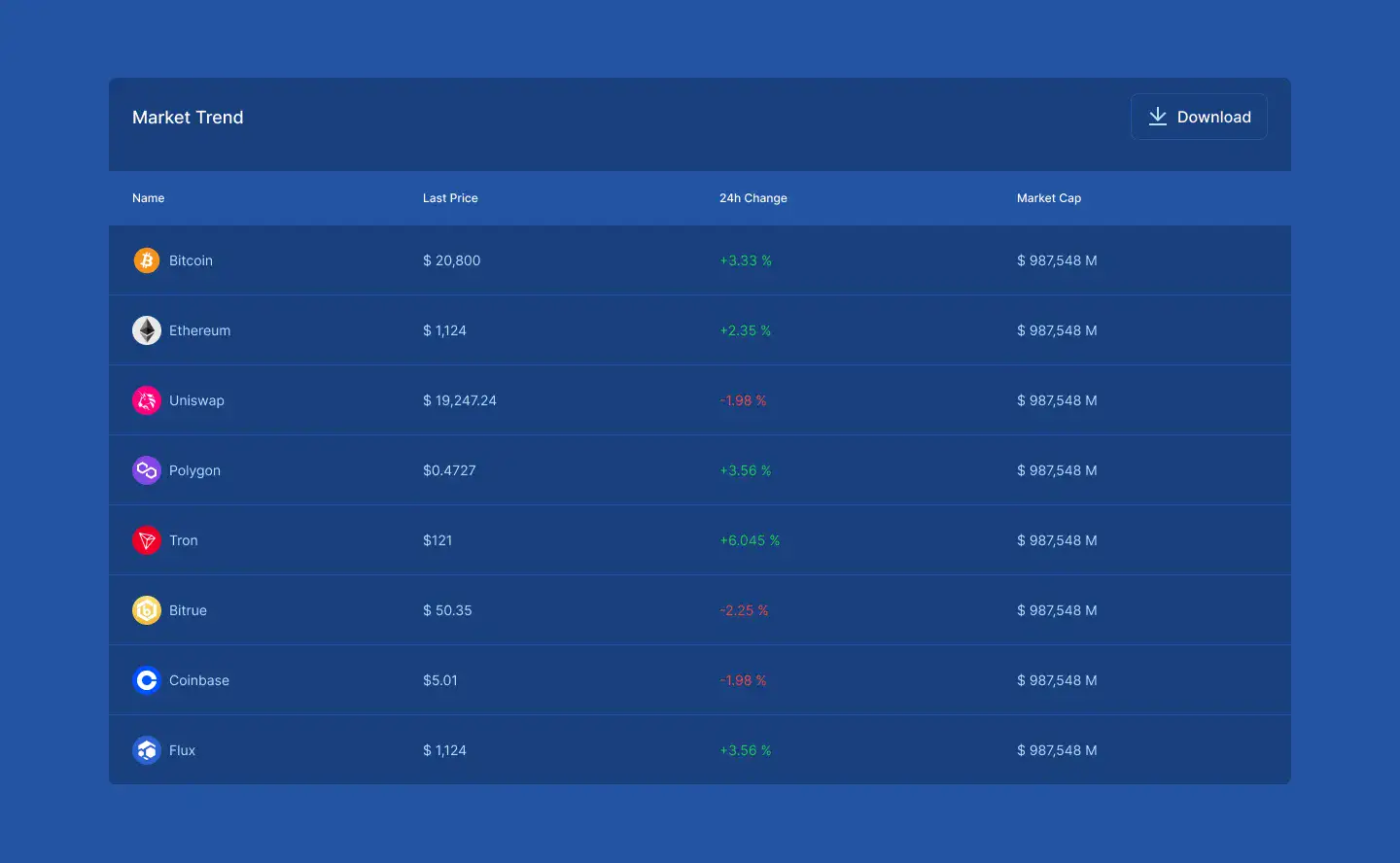Click Bitcoin's price $ 20,800
1400x863 pixels.
452,260
